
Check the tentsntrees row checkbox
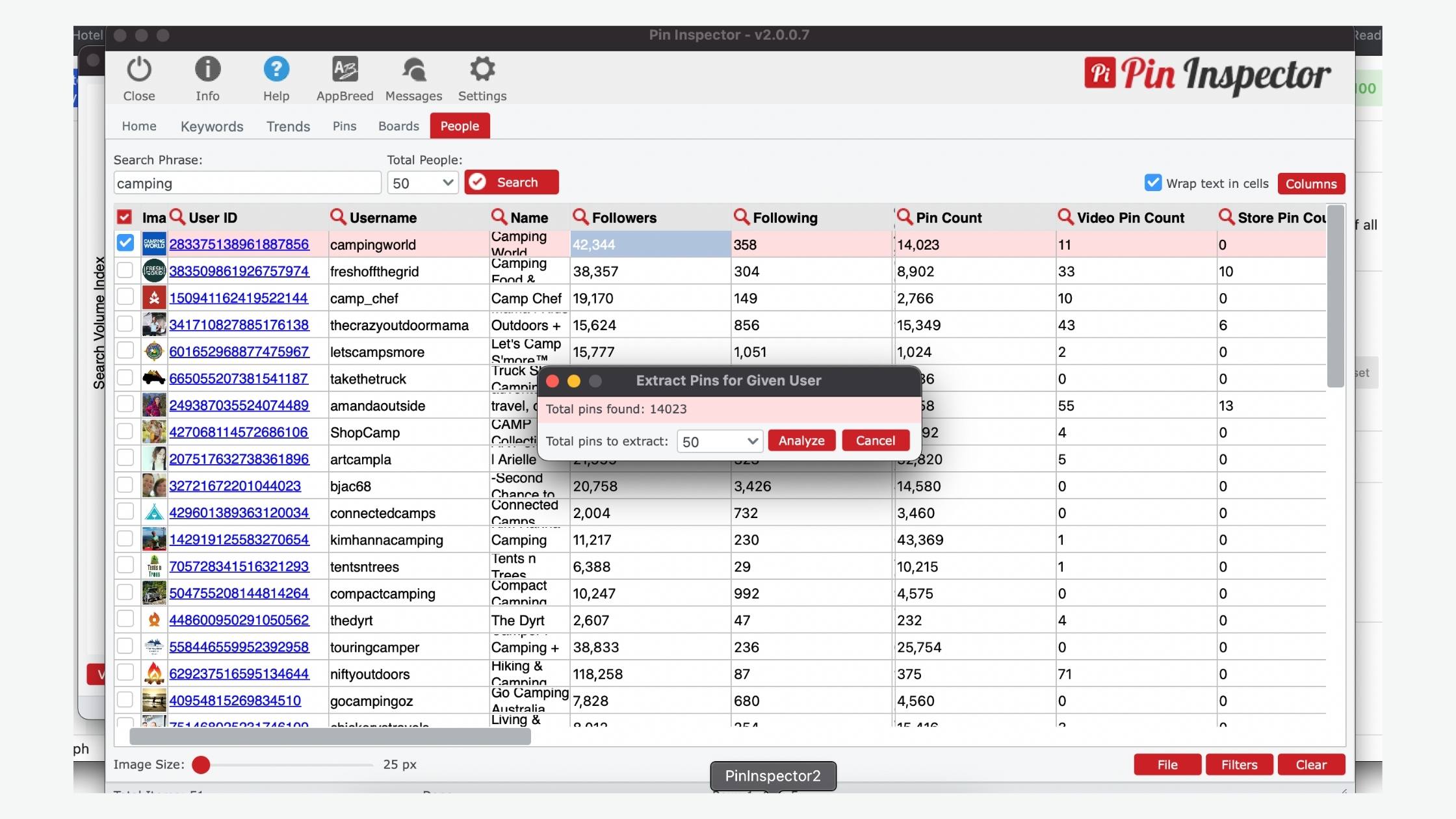coord(125,565)
